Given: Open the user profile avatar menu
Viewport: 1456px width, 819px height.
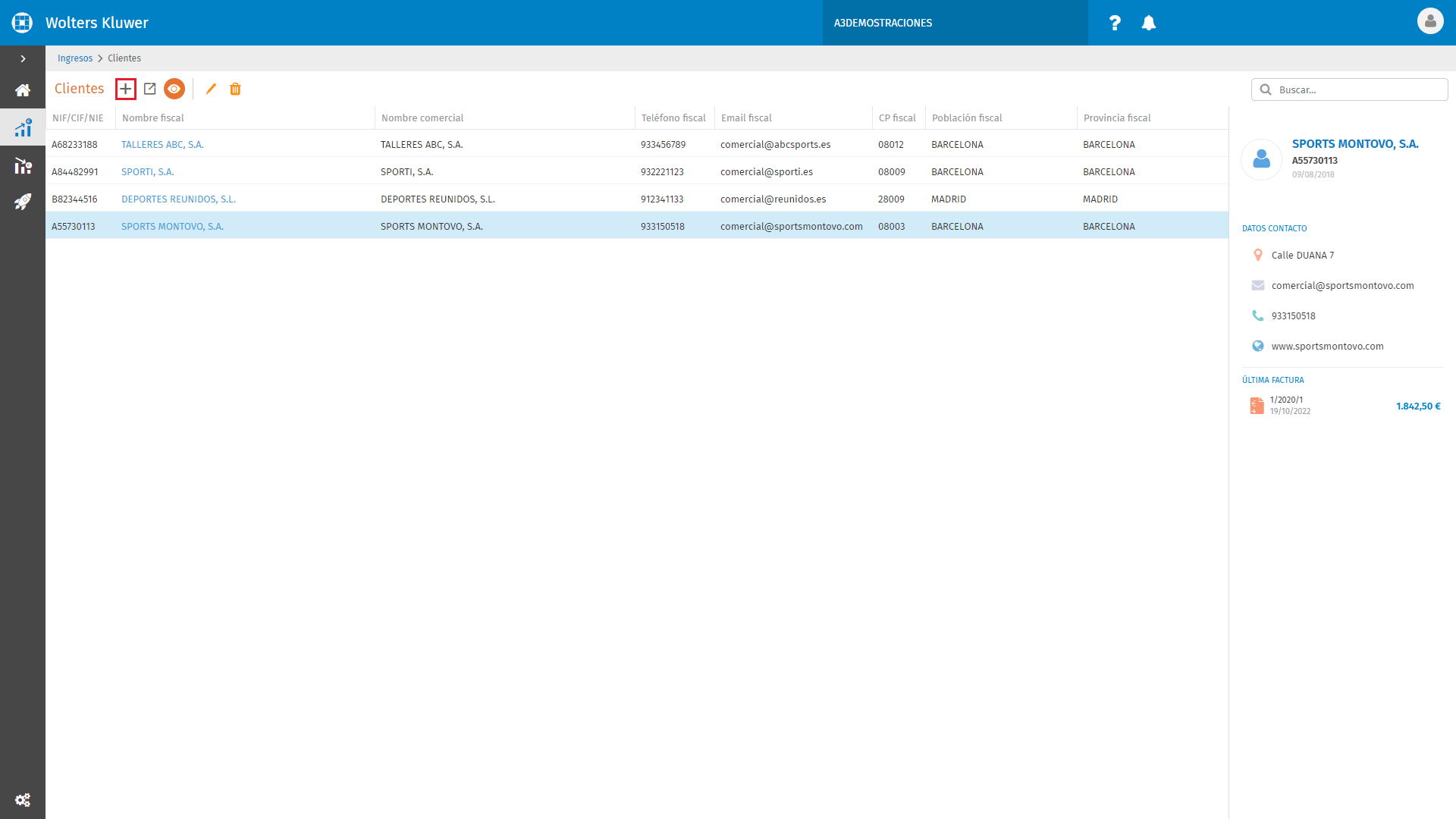Looking at the screenshot, I should [x=1430, y=21].
